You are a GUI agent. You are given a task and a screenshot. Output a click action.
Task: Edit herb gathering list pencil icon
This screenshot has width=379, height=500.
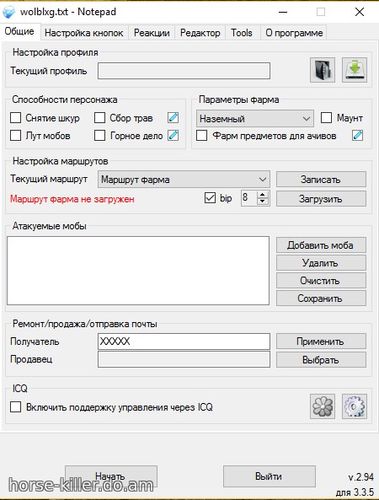click(x=173, y=118)
